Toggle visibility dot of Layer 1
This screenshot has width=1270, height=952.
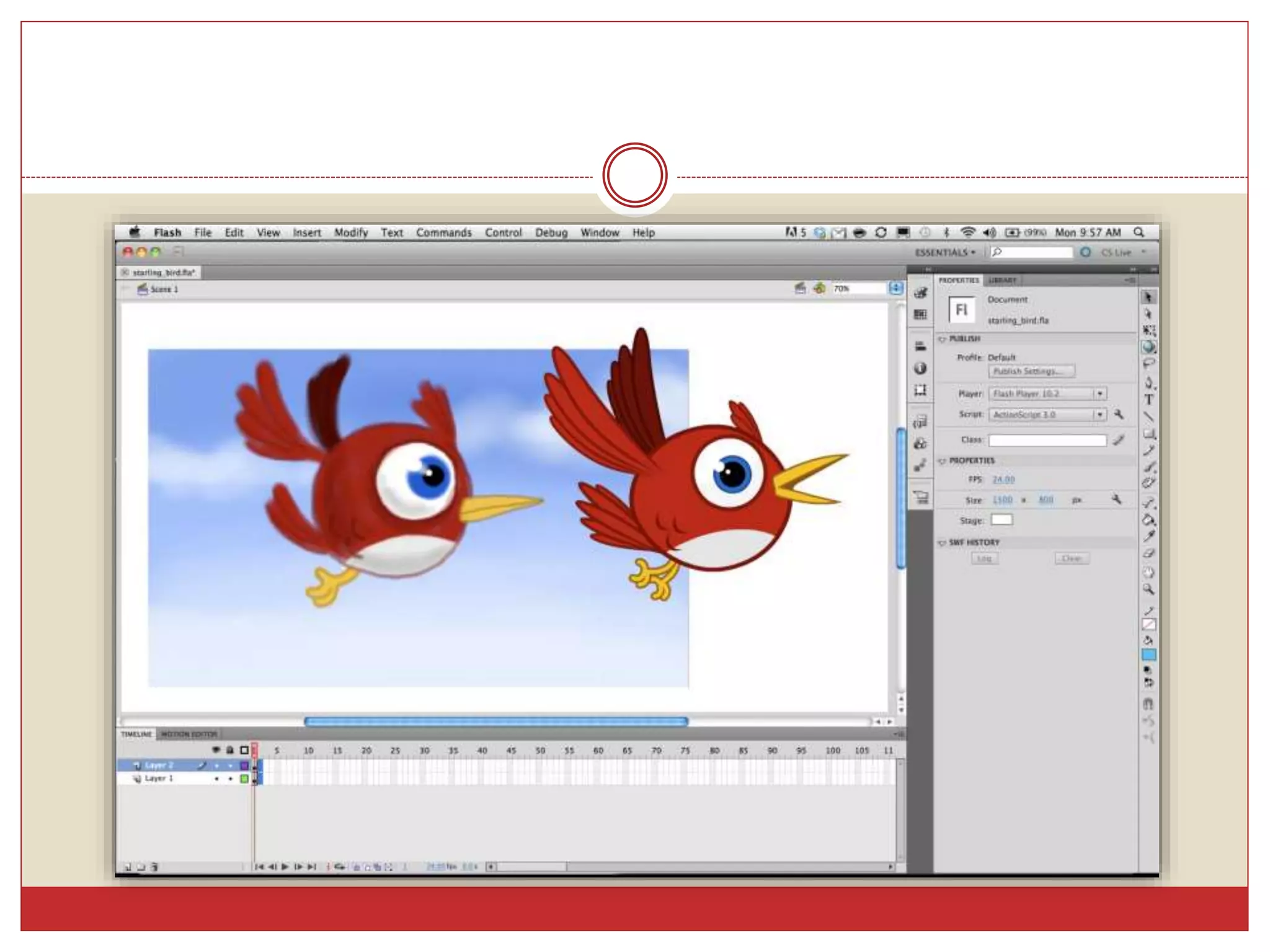216,779
